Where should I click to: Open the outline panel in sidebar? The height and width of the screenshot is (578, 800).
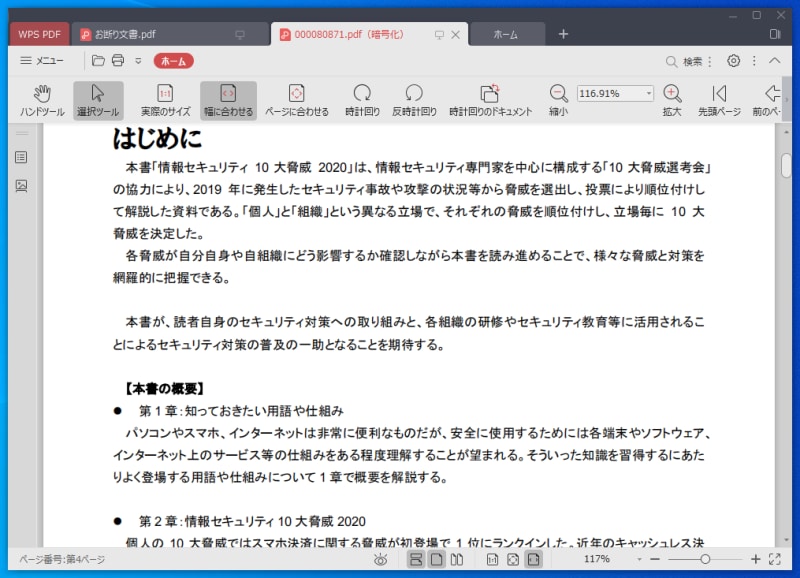tap(21, 157)
